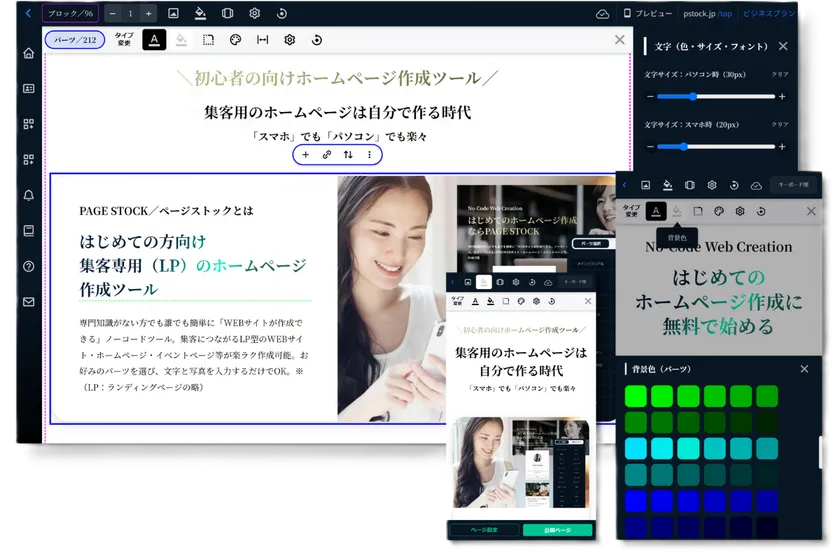Select the text color A tool in the main parts toolbar

pos(154,40)
